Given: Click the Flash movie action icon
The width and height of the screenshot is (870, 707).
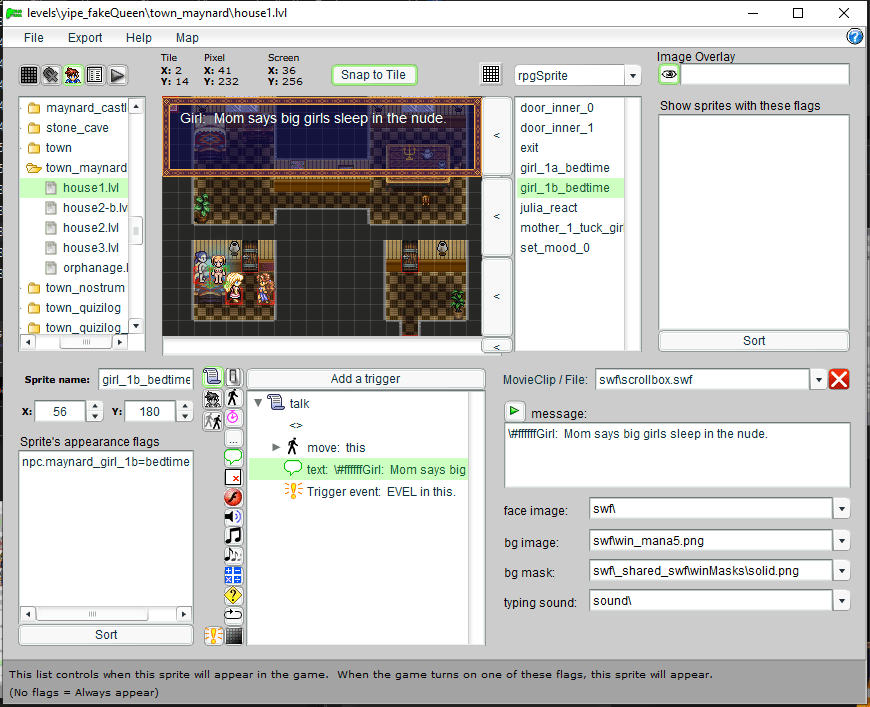Looking at the screenshot, I should coord(233,497).
